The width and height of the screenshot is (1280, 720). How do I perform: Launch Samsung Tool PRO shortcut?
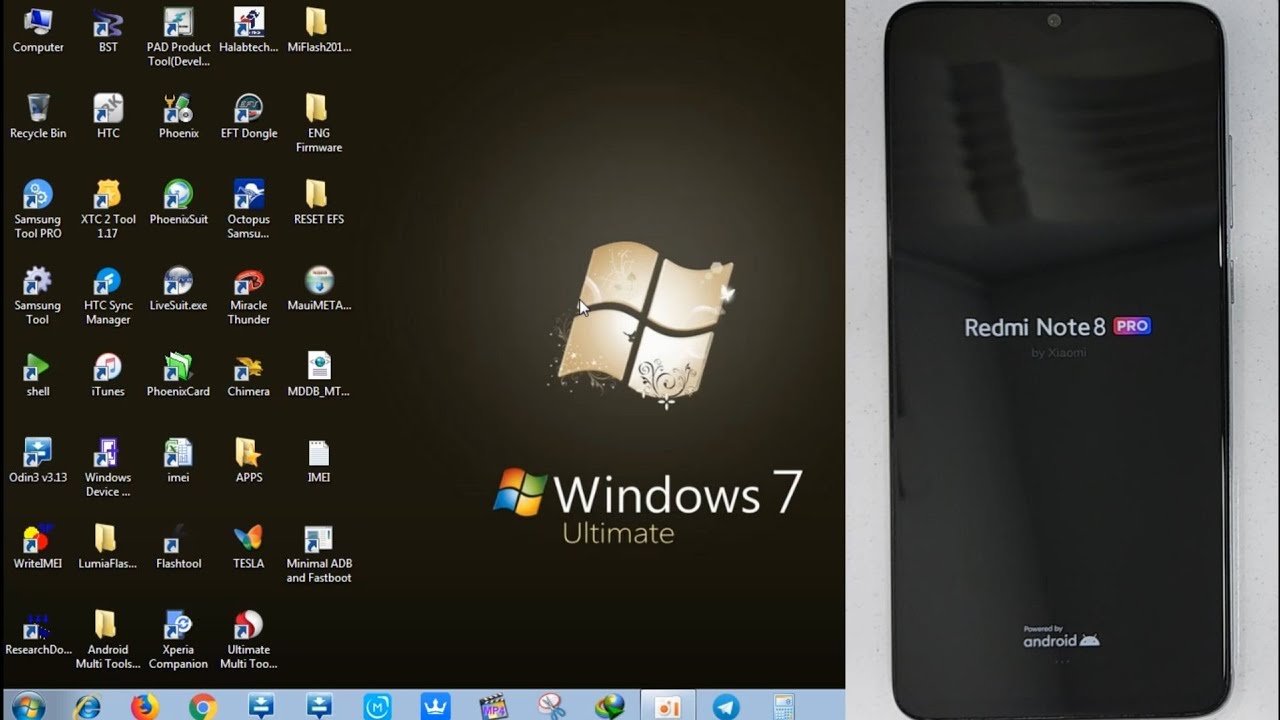[x=38, y=209]
